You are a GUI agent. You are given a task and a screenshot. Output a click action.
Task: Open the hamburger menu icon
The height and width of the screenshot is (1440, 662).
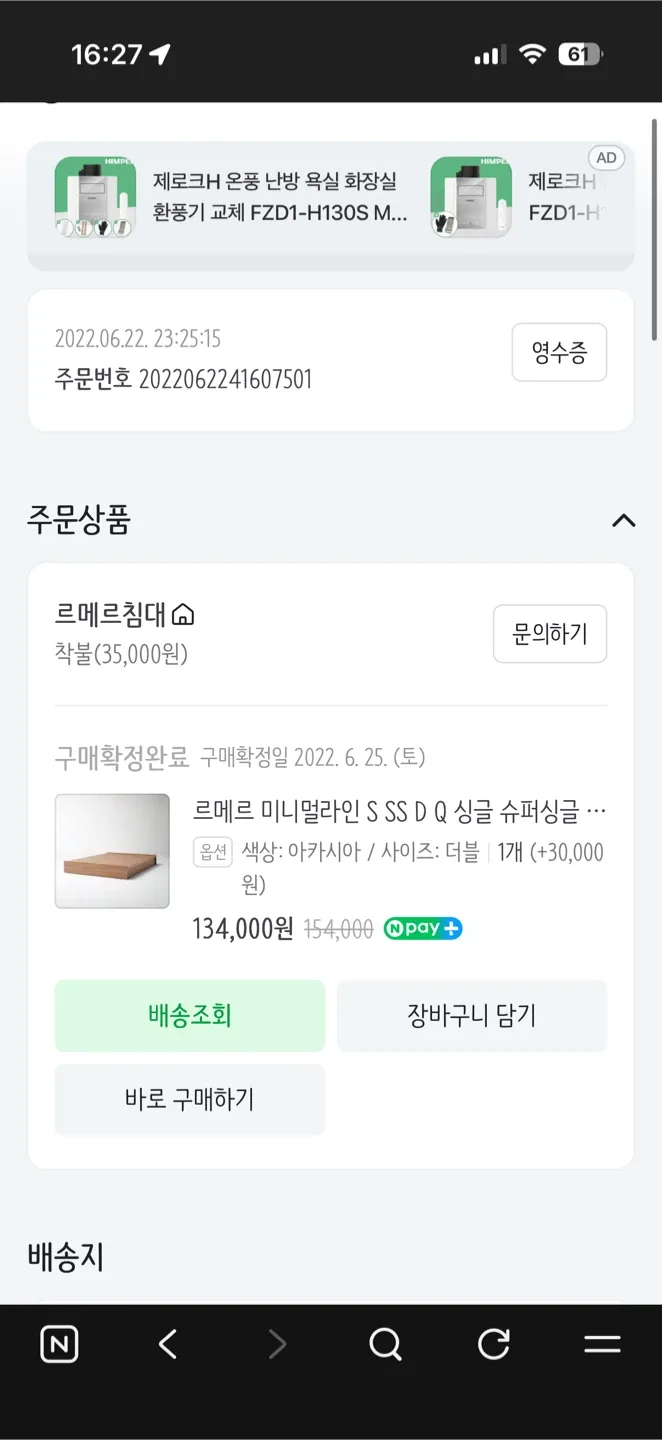click(602, 1344)
